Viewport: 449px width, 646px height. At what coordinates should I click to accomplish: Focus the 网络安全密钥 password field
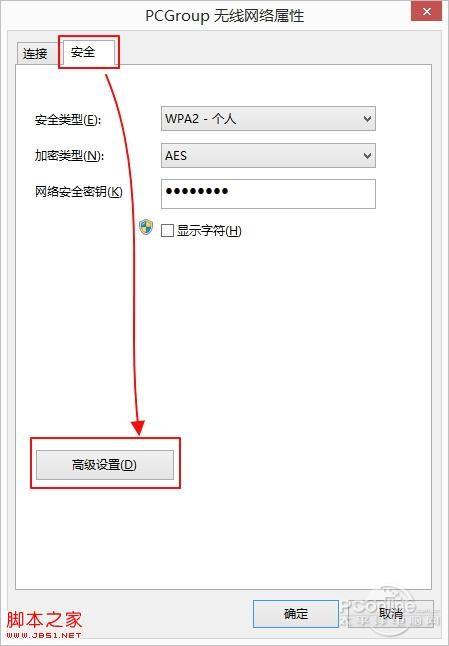[268, 194]
